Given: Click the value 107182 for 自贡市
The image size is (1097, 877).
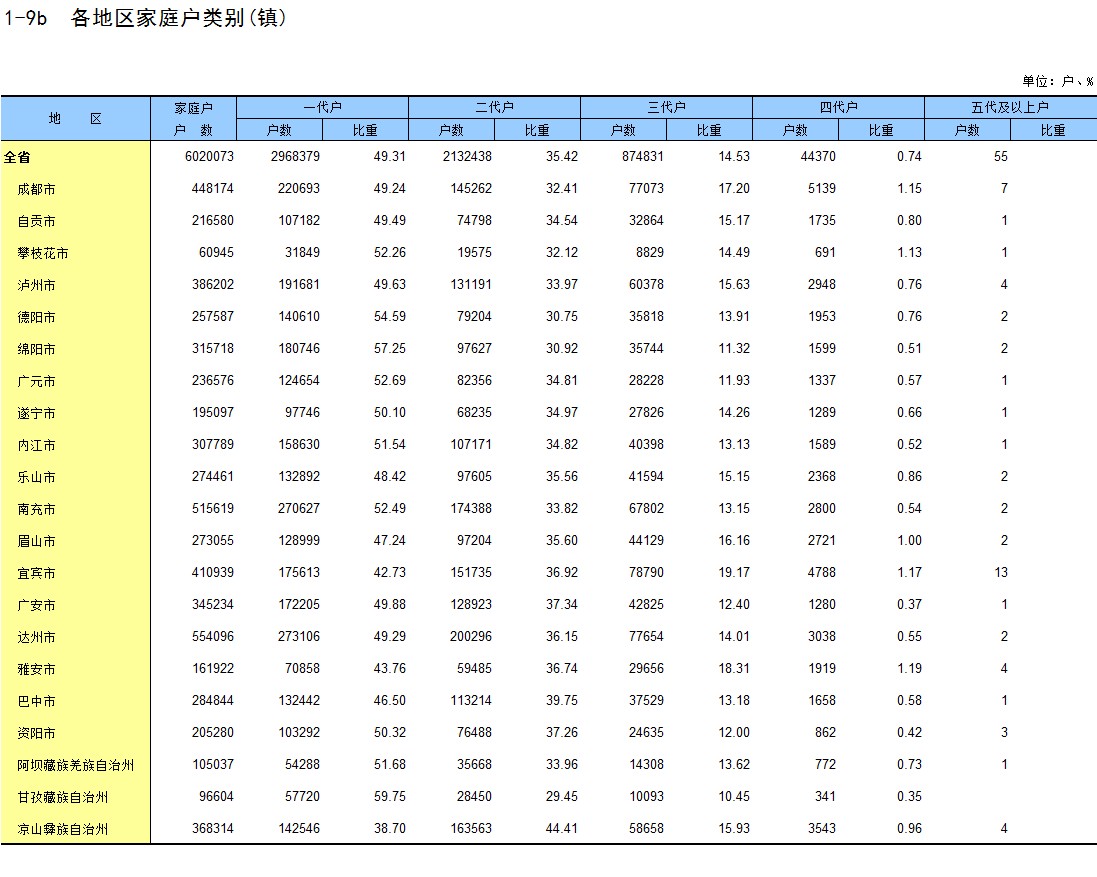Looking at the screenshot, I should tap(299, 221).
